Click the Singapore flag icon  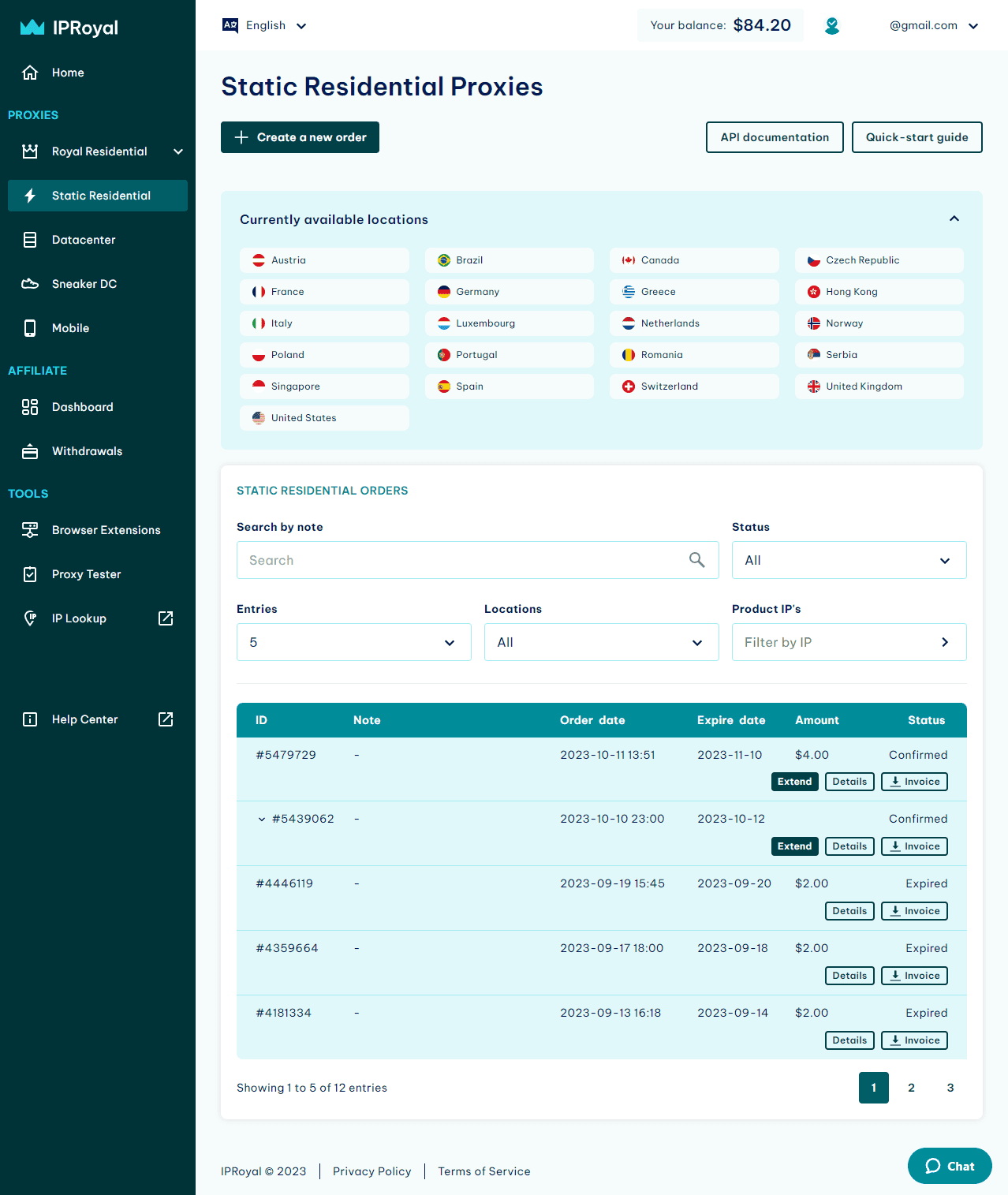tap(259, 387)
